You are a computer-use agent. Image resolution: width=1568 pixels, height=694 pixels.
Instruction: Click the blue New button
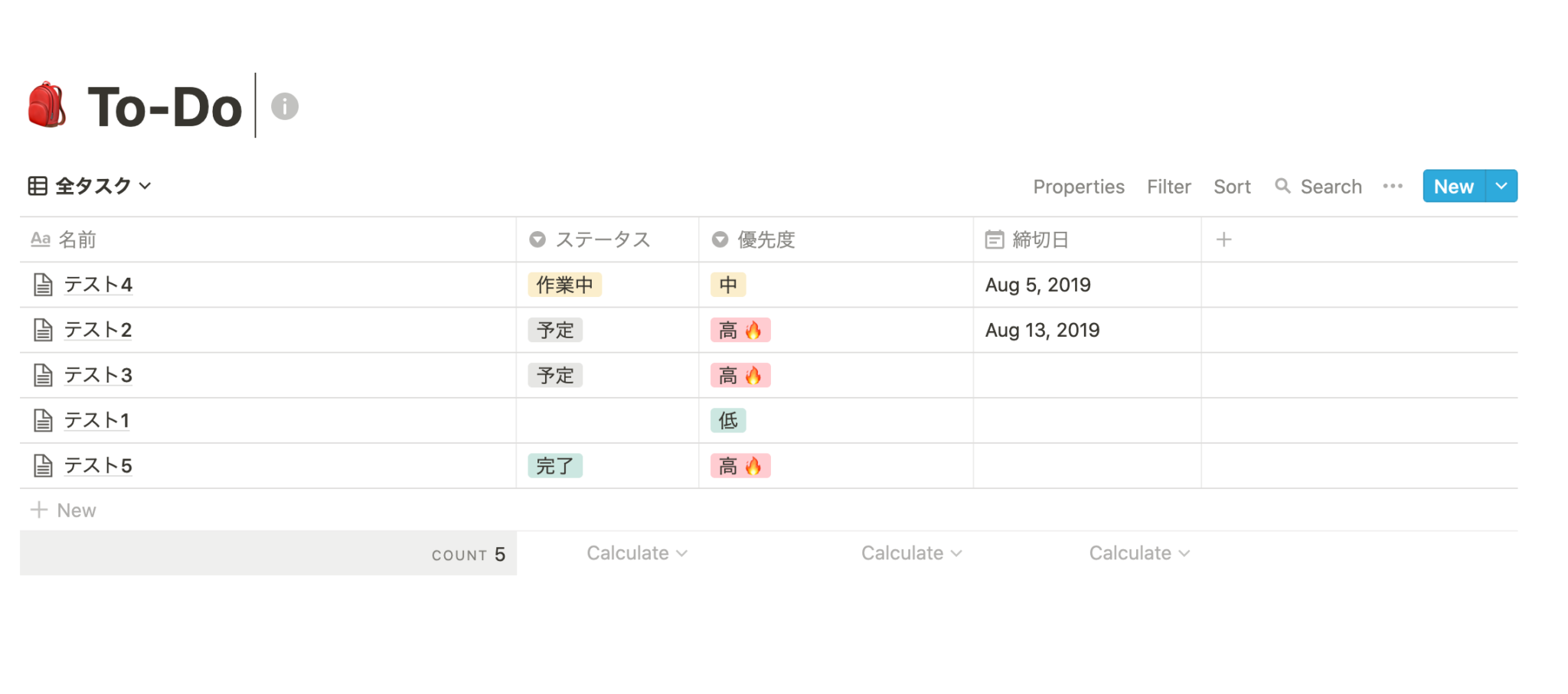point(1453,186)
